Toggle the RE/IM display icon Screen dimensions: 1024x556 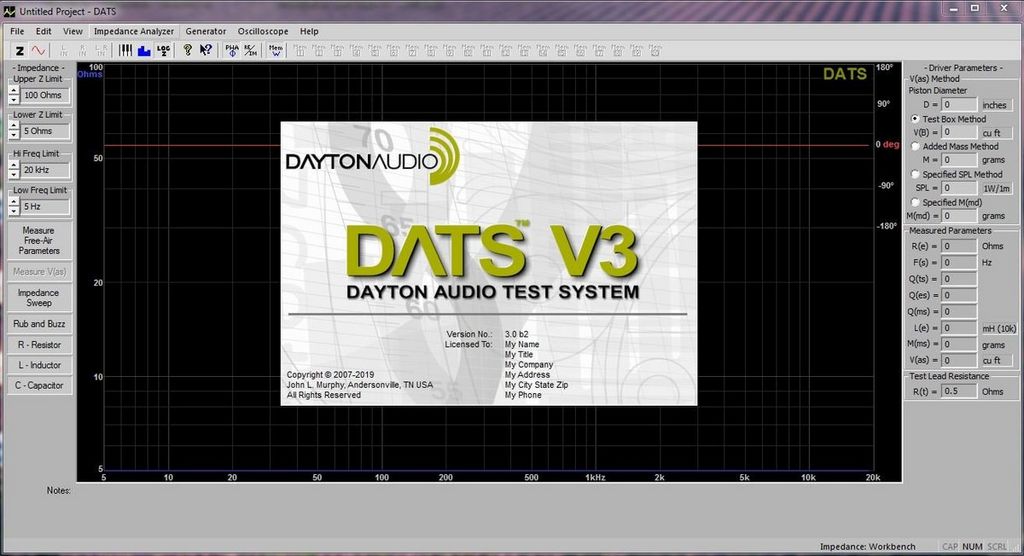pyautogui.click(x=251, y=50)
